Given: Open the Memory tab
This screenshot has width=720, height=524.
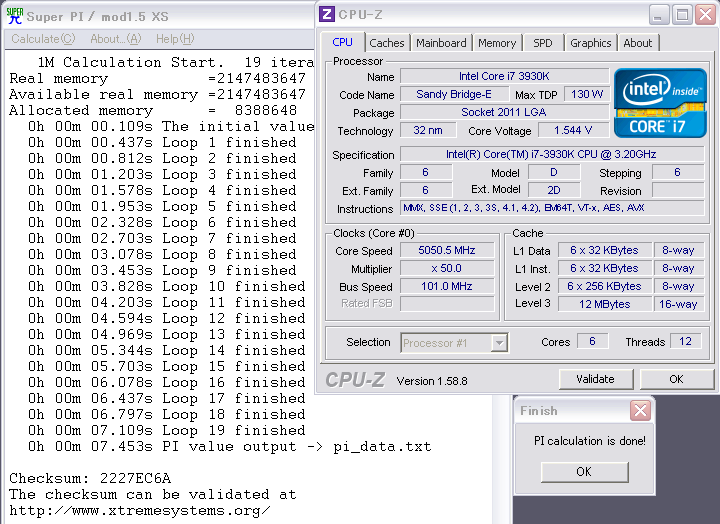Looking at the screenshot, I should [497, 43].
